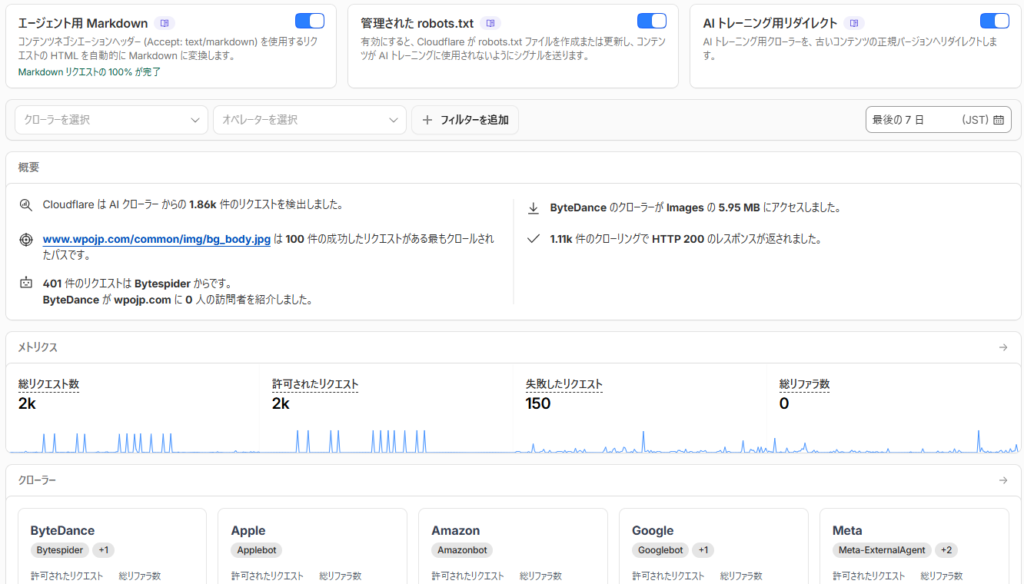Click bot icon beside Bytespider request line
The image size is (1024, 584).
click(25, 283)
